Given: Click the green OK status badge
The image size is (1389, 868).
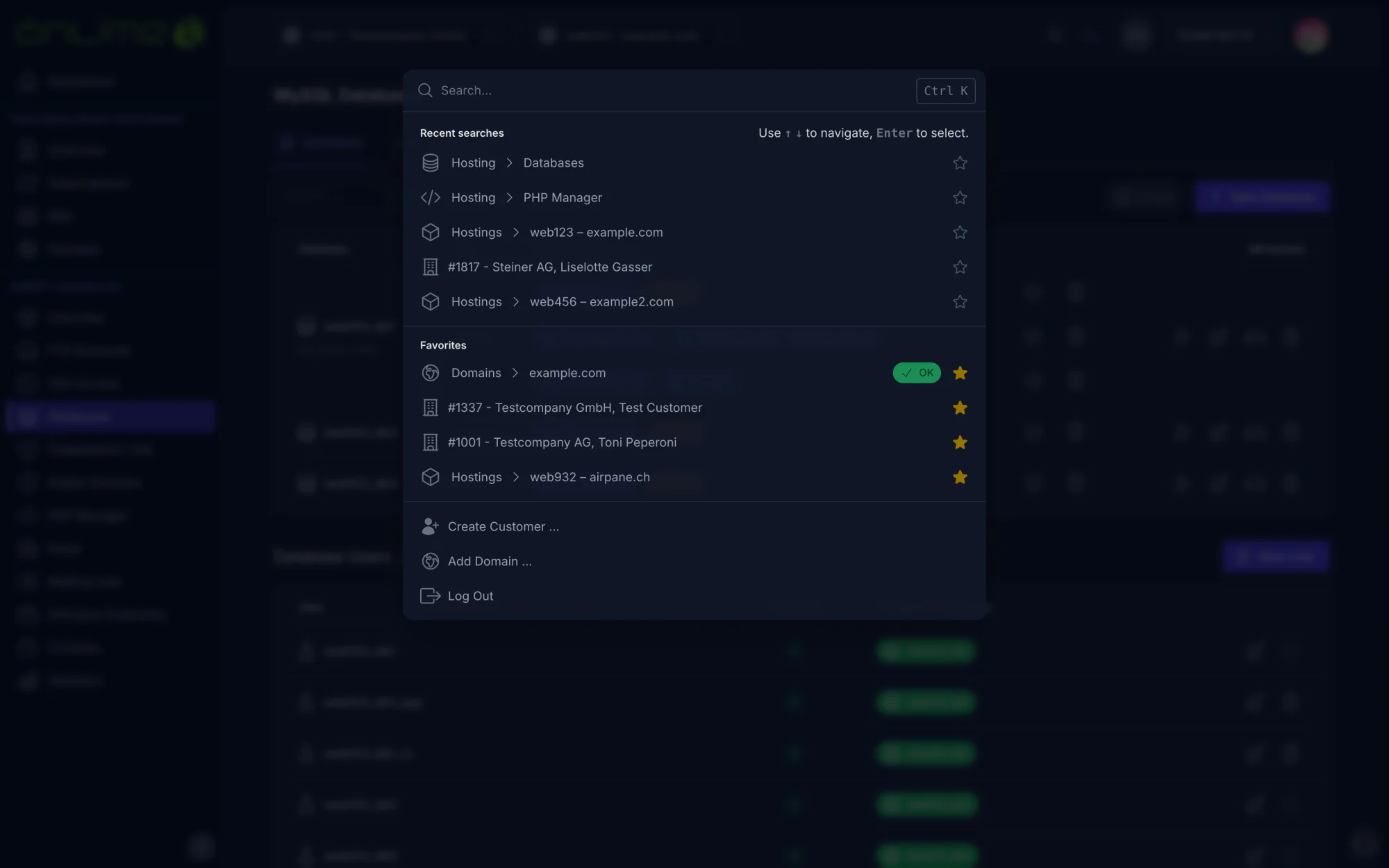Looking at the screenshot, I should click(x=917, y=373).
